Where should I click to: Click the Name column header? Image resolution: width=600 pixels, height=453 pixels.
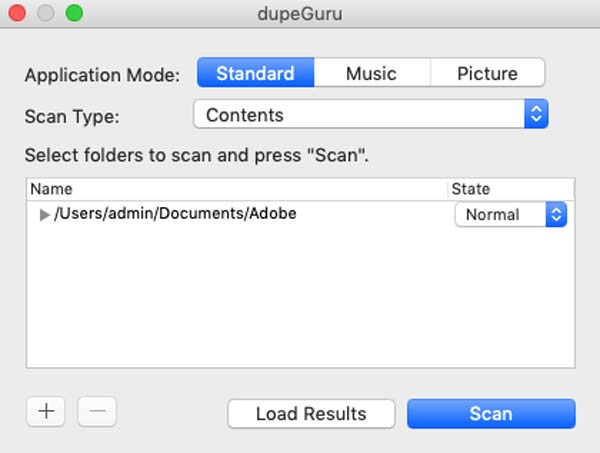coord(200,188)
